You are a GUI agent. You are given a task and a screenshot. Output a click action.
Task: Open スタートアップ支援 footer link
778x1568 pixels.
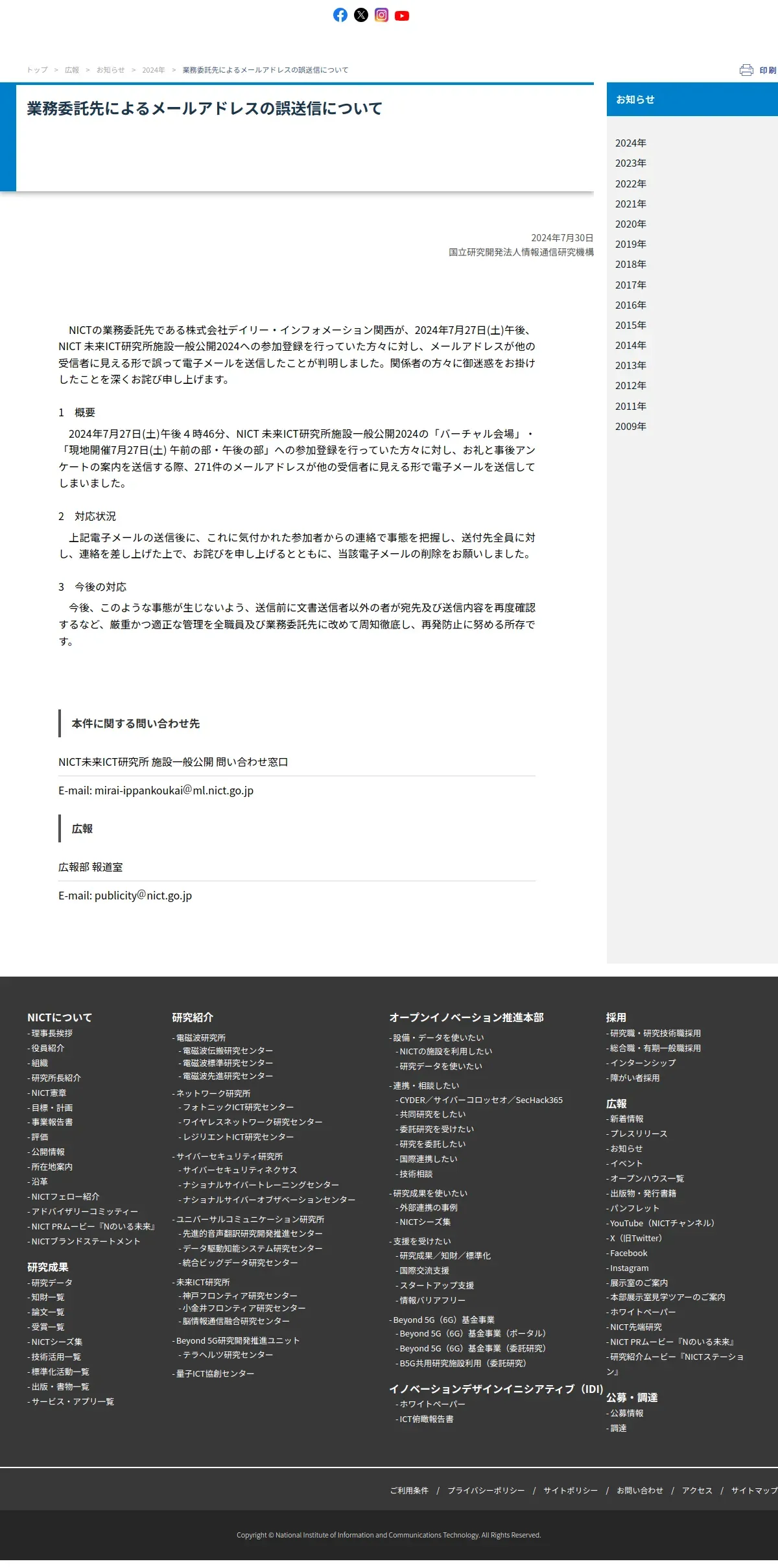coord(436,1286)
